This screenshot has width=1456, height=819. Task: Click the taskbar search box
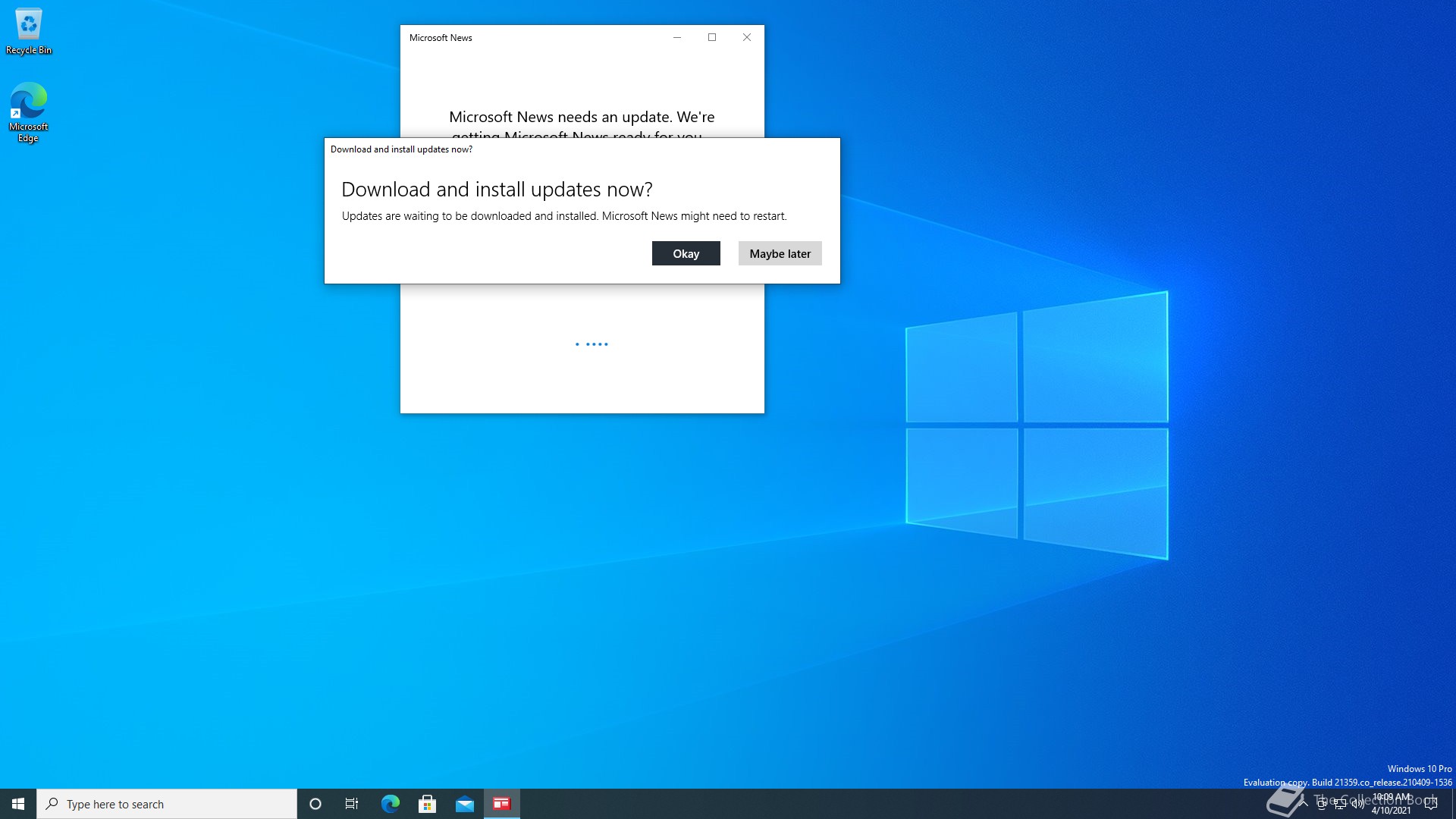167,804
